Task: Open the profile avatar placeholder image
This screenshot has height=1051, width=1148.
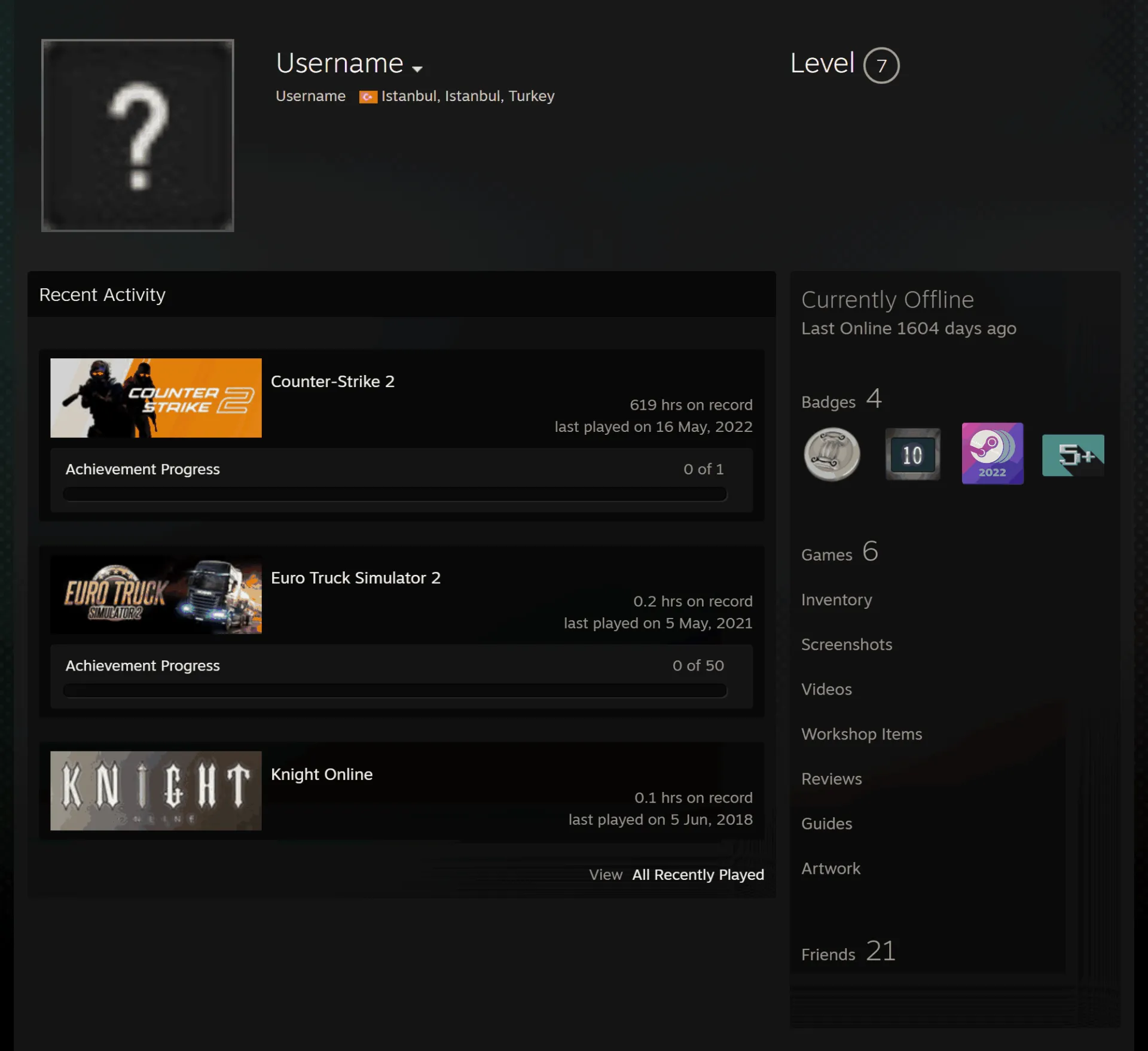Action: (x=138, y=135)
